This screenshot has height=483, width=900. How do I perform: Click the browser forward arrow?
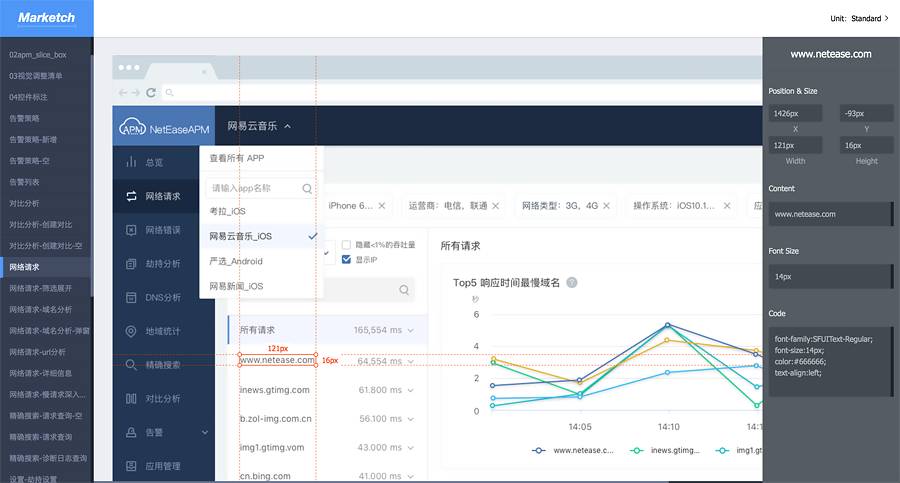(135, 92)
